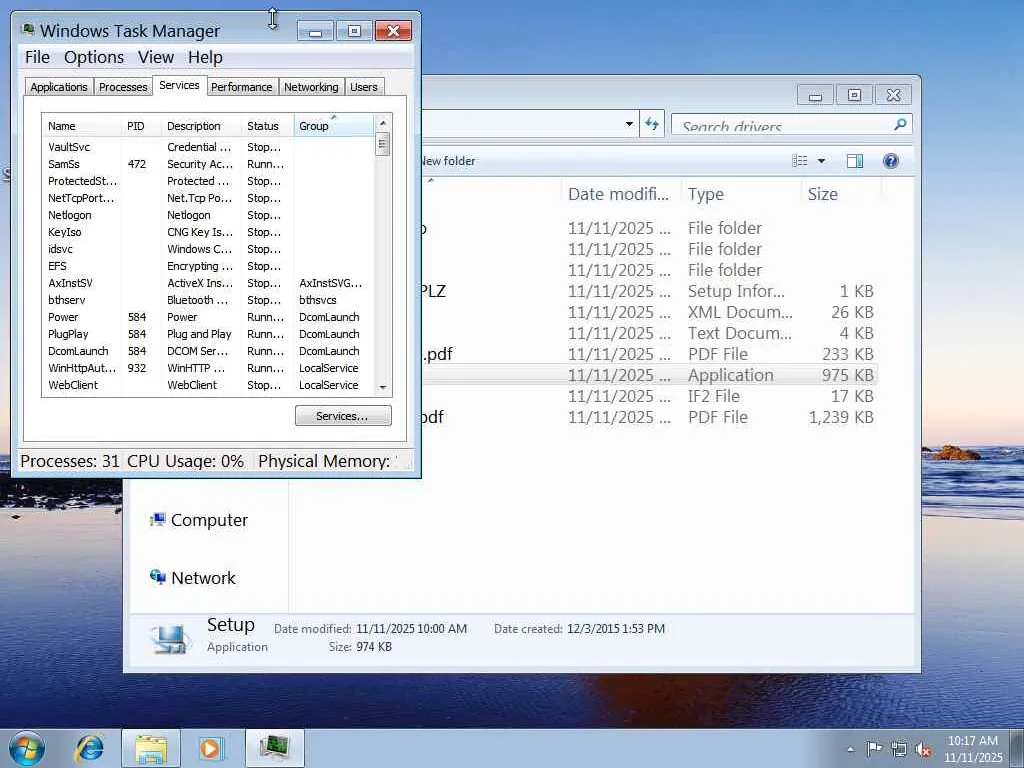
Task: Click the services list scroll up arrow
Action: point(383,123)
